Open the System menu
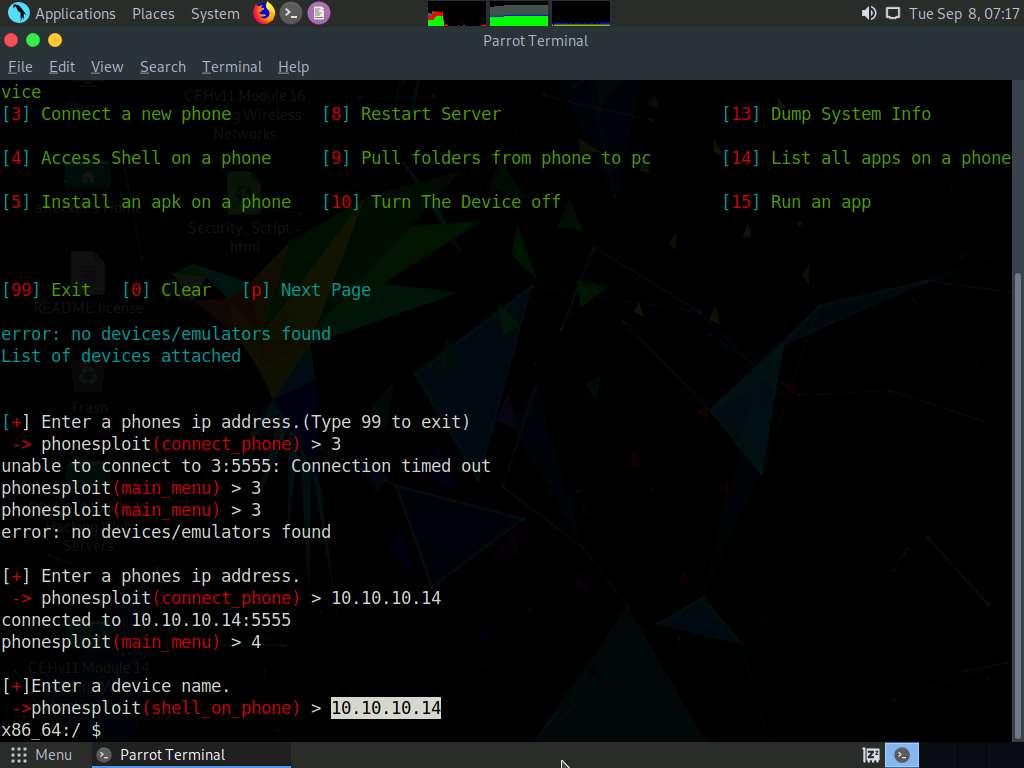 pos(214,13)
